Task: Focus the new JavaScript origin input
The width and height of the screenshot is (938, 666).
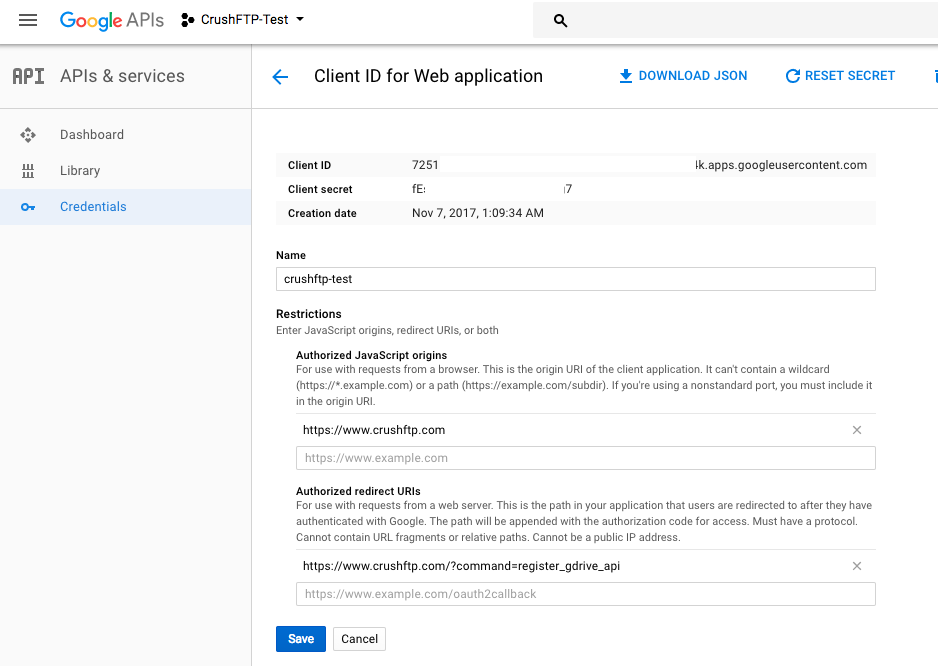Action: [586, 458]
